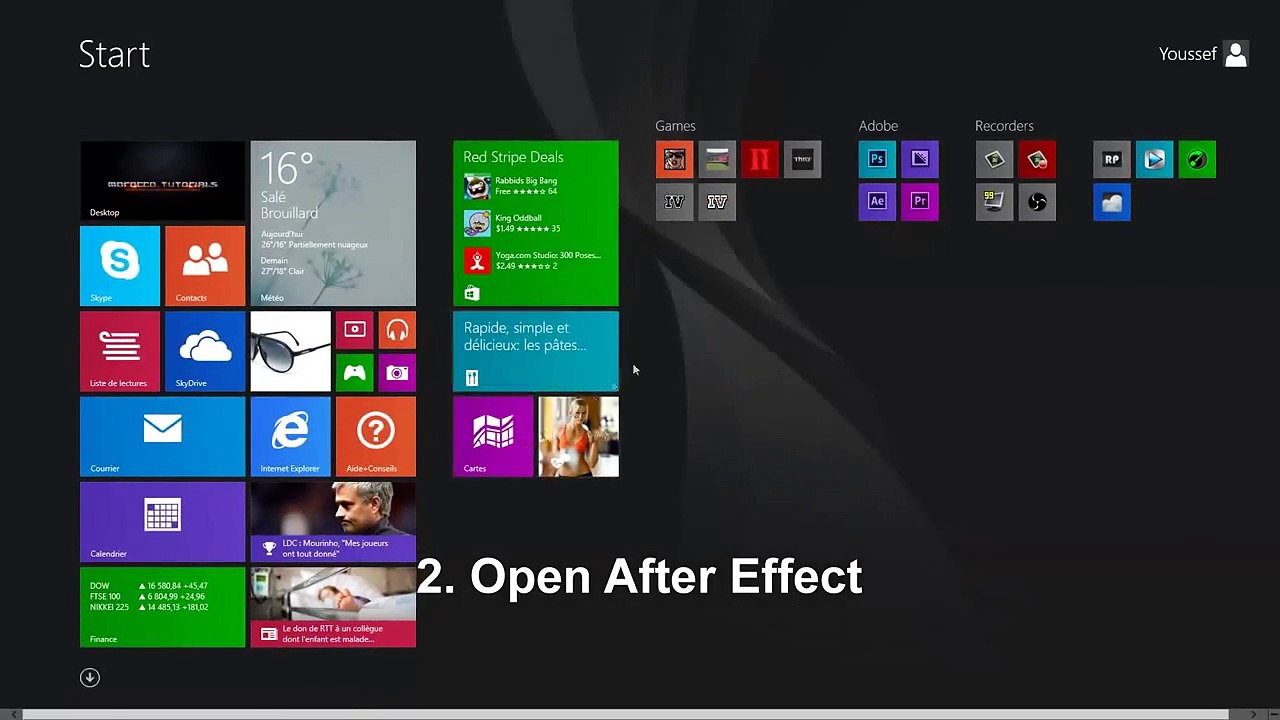Open the news tile about 'don de RTT'
The width and height of the screenshot is (1280, 720).
(333, 607)
